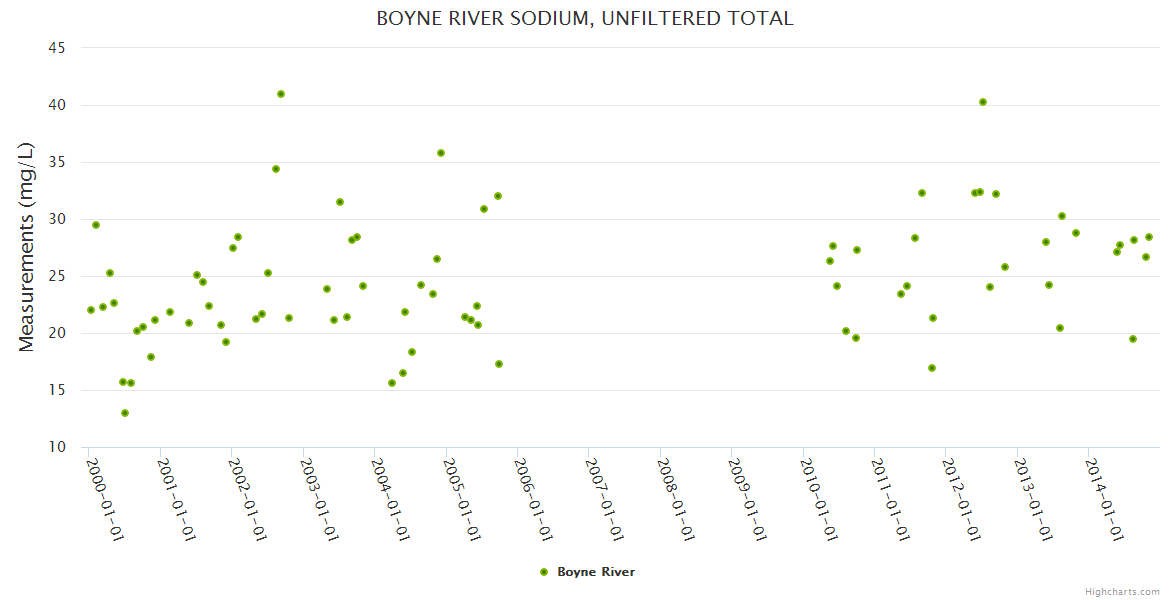Viewport: 1170px width, 600px height.
Task: Click the 2010-01-01 x-axis date label
Action: click(819, 498)
